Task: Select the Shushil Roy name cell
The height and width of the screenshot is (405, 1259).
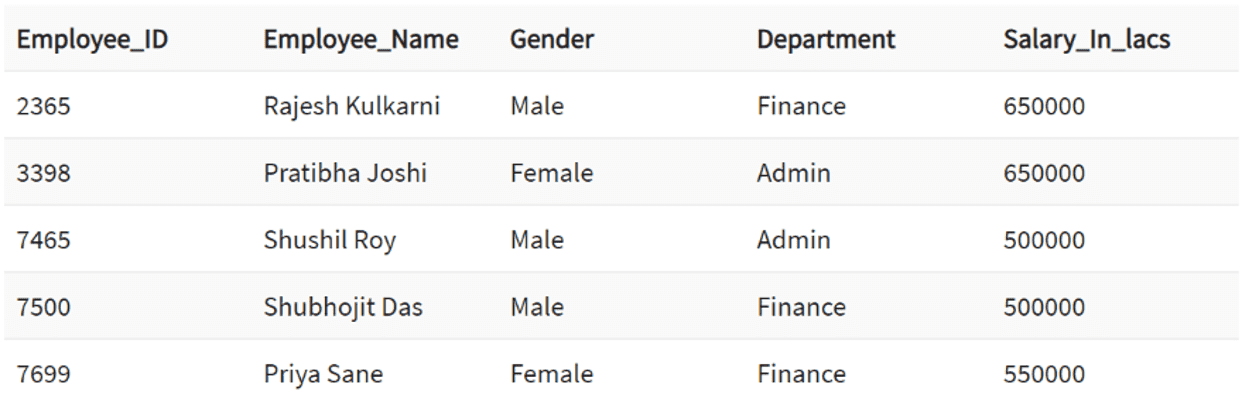Action: click(x=330, y=241)
